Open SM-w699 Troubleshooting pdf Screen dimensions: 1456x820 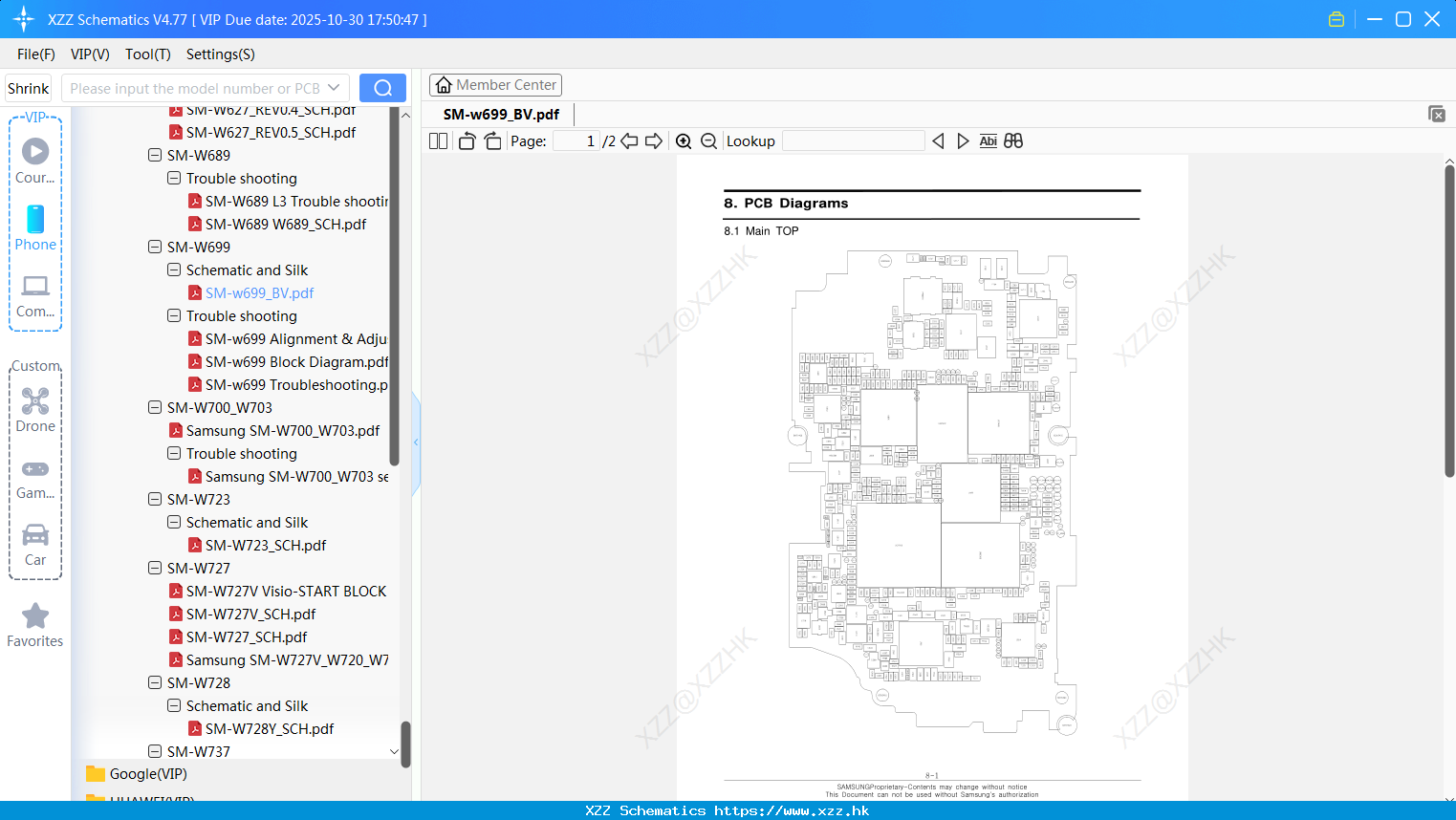296,384
